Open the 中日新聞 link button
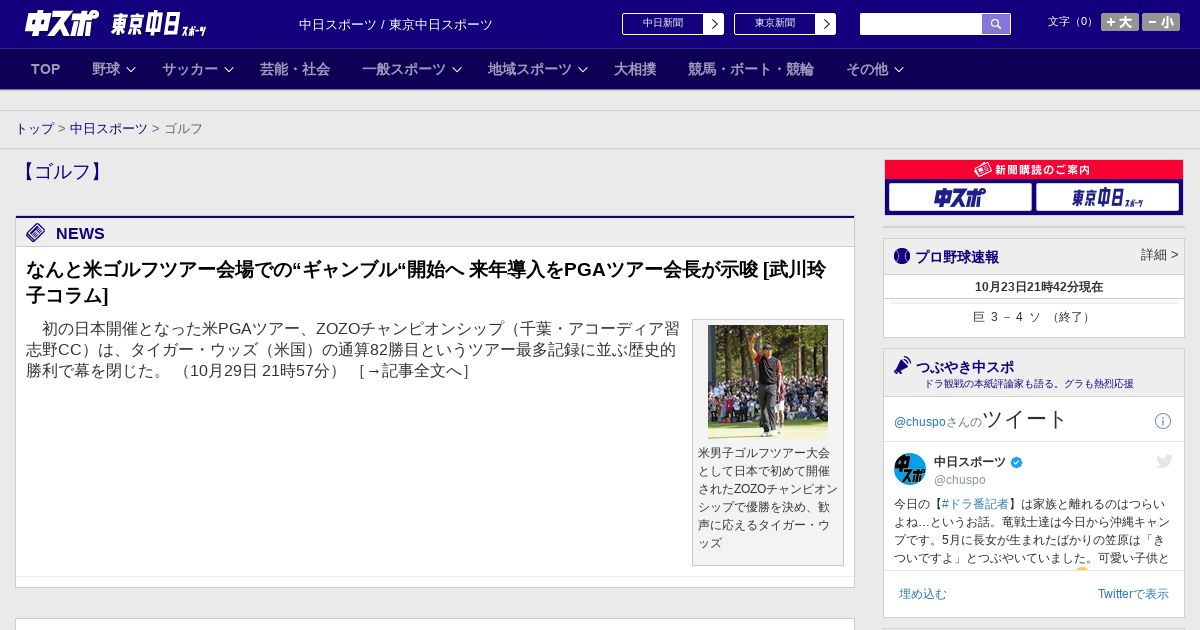Viewport: 1200px width, 630px height. point(673,24)
